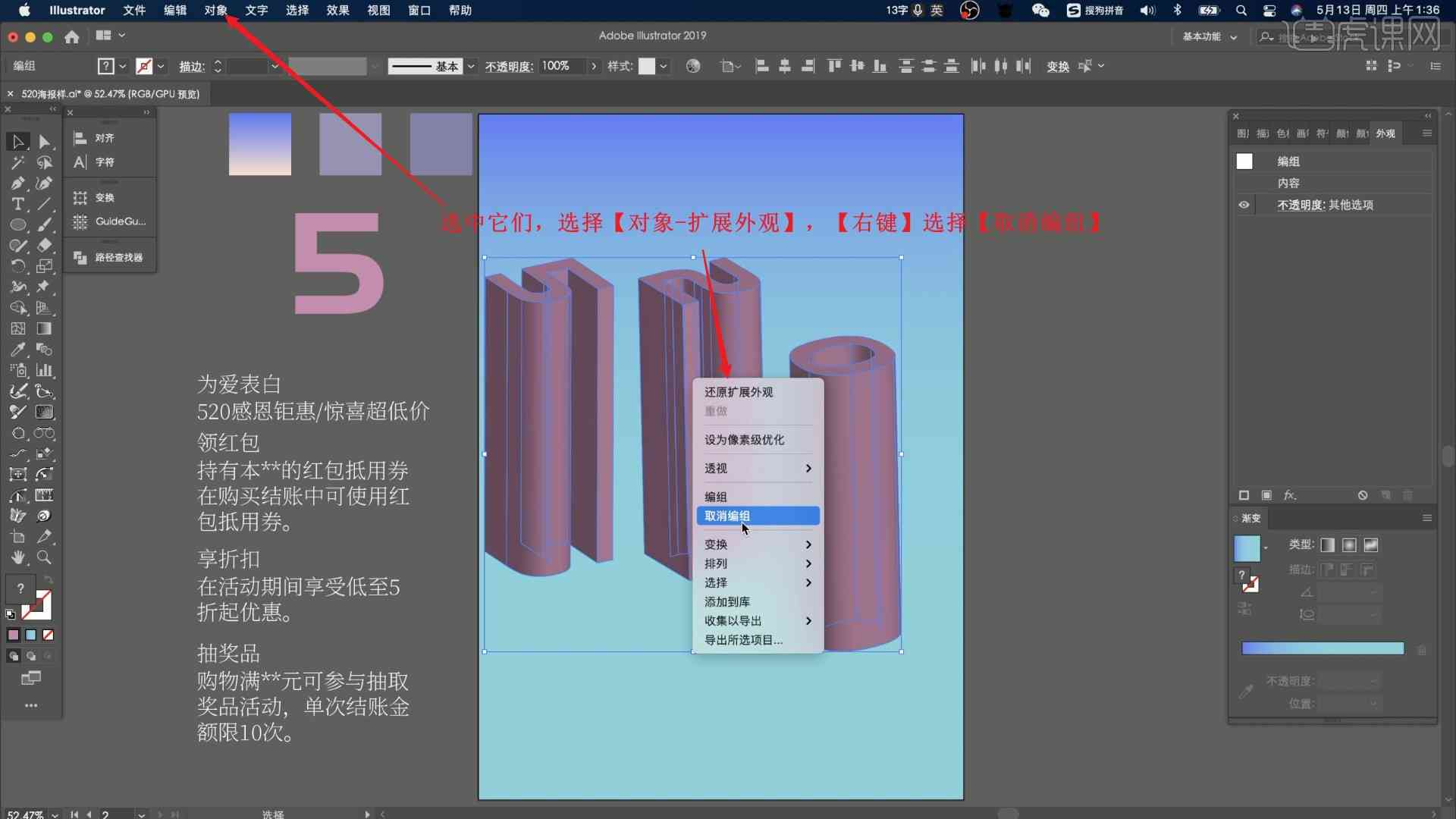
Task: Swap fill and stroke arrows
Action: click(49, 580)
